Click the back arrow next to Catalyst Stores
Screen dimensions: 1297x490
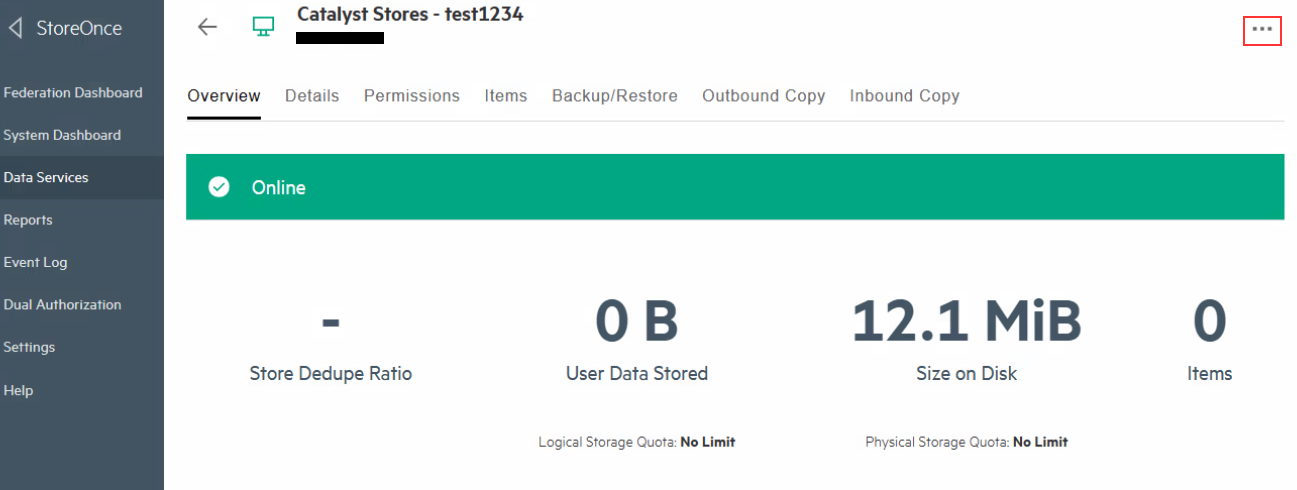(207, 27)
